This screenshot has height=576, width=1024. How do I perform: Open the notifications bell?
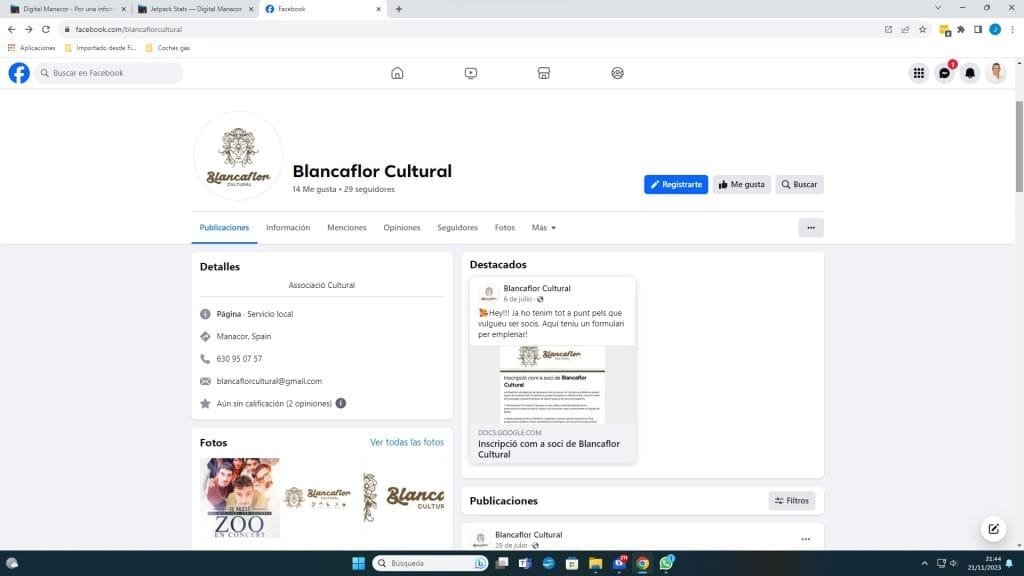[x=969, y=73]
